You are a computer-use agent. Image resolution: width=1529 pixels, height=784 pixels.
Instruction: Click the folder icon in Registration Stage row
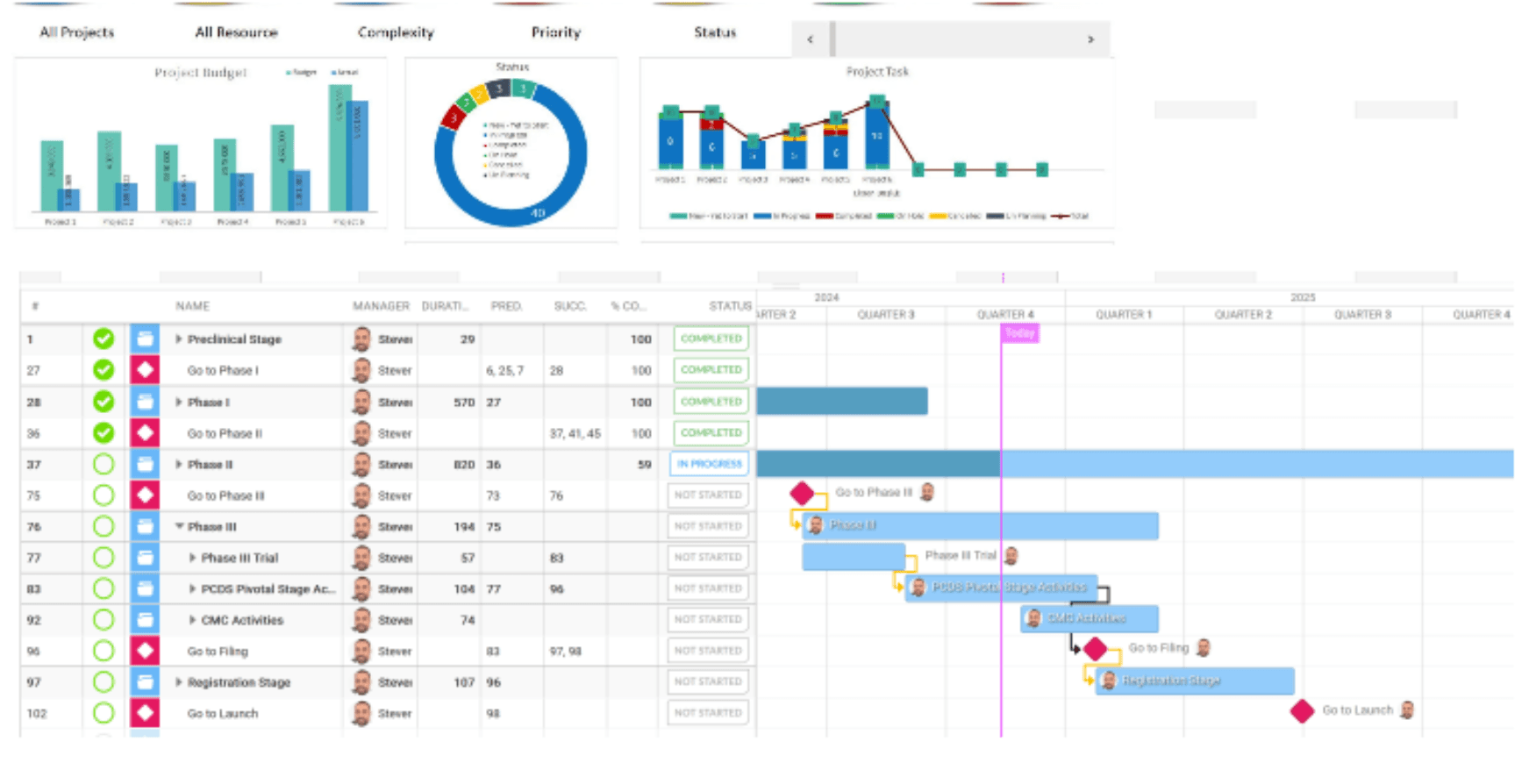click(x=145, y=681)
